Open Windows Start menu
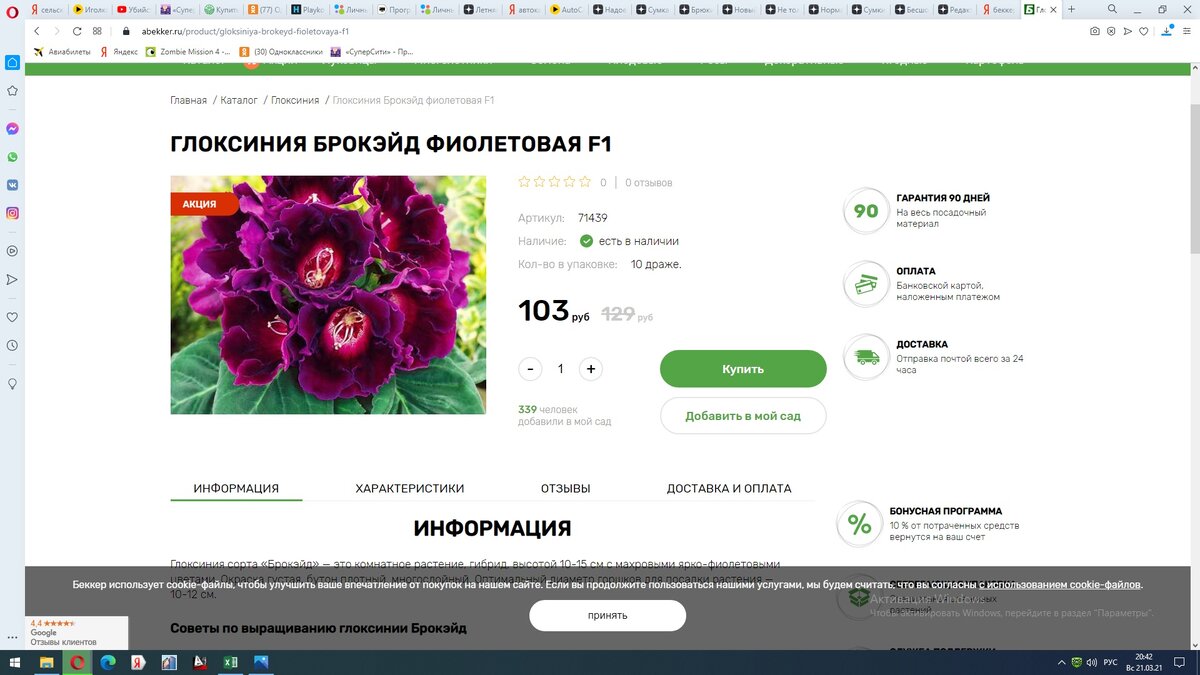Image resolution: width=1200 pixels, height=675 pixels. coord(15,662)
